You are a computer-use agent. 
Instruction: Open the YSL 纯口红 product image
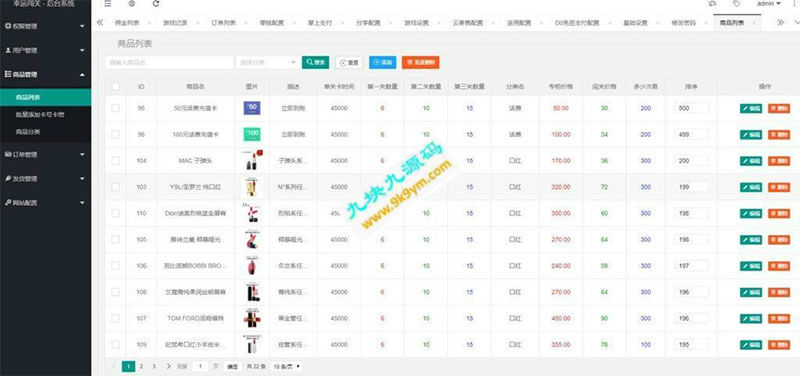pyautogui.click(x=251, y=187)
